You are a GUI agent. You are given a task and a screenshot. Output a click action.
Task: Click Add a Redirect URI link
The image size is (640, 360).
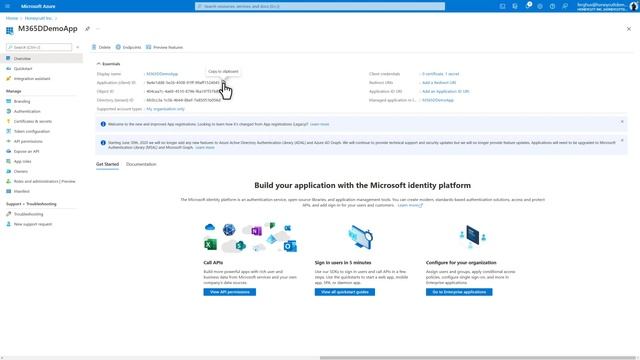(x=439, y=82)
